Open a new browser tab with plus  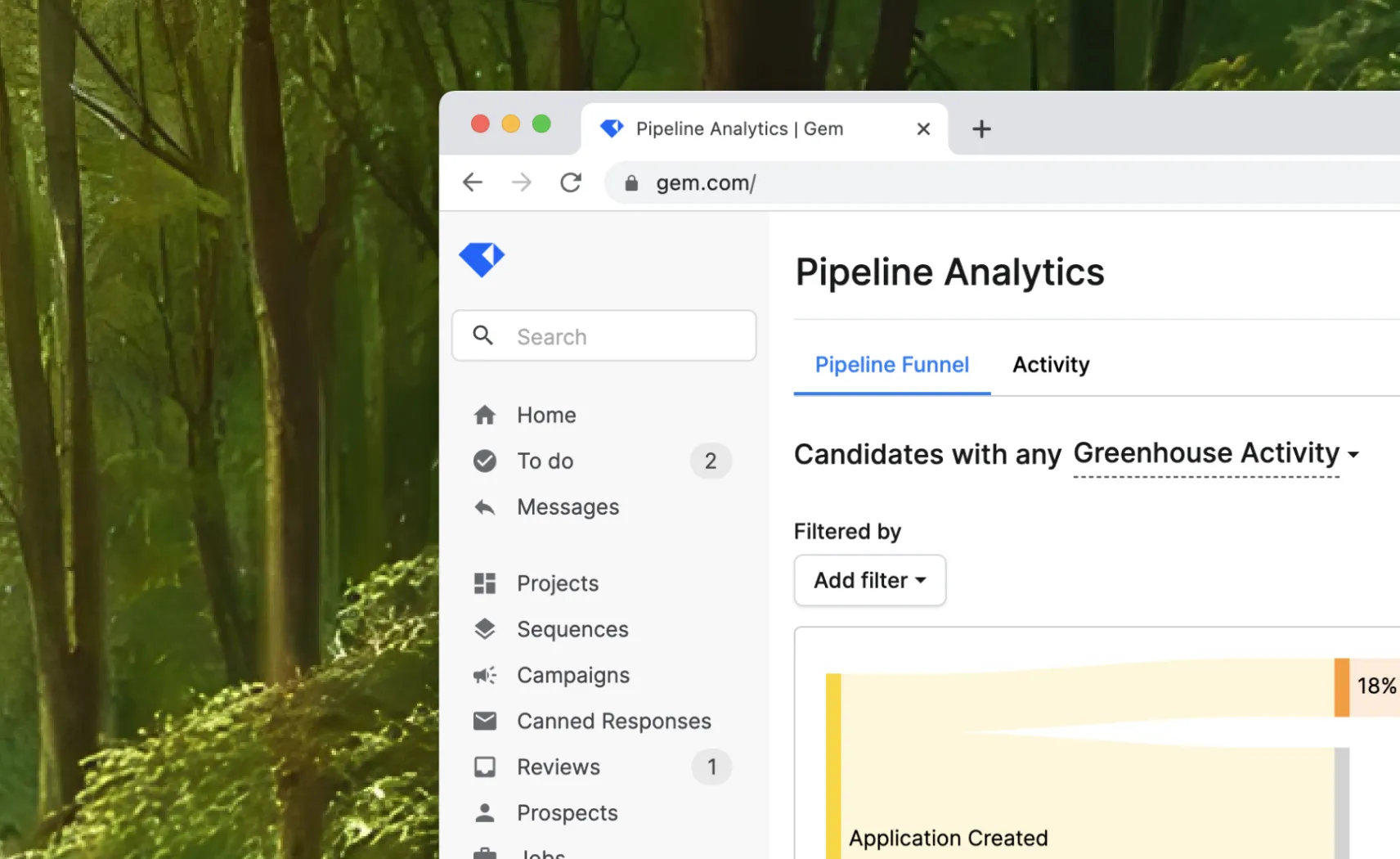click(x=981, y=129)
